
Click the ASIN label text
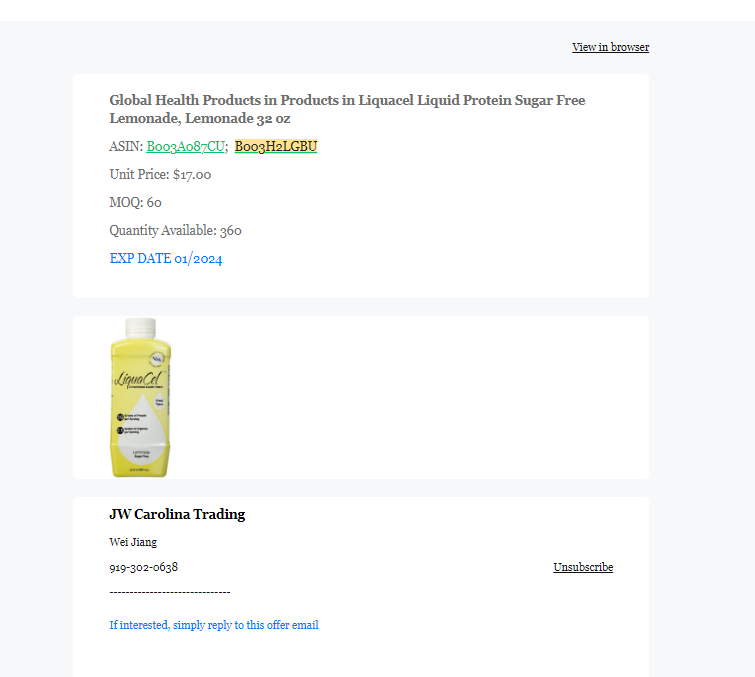point(126,146)
